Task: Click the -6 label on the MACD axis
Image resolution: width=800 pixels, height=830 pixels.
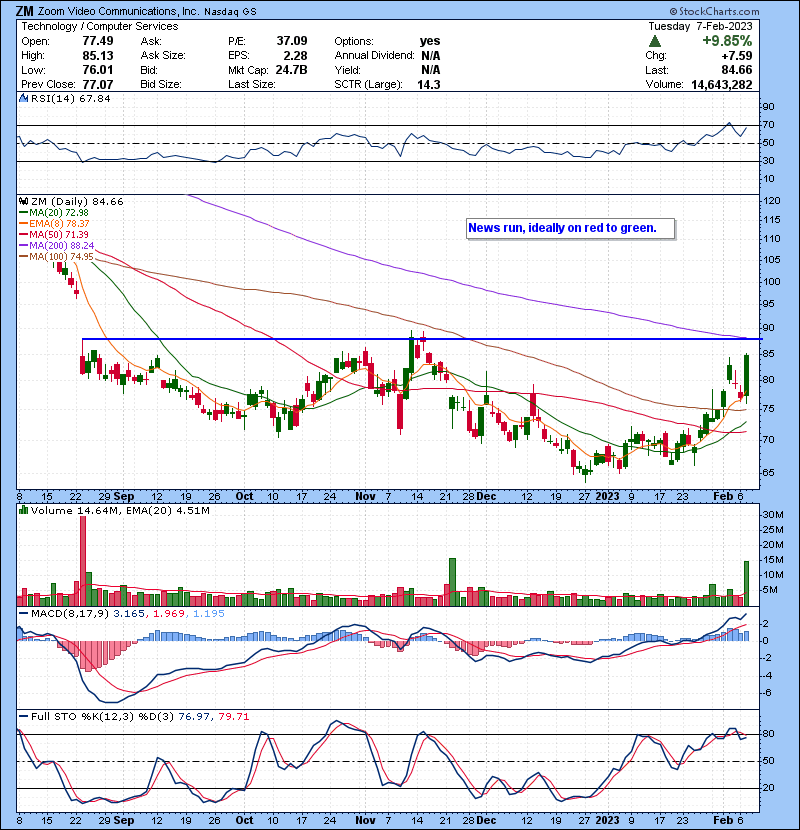Action: (767, 693)
